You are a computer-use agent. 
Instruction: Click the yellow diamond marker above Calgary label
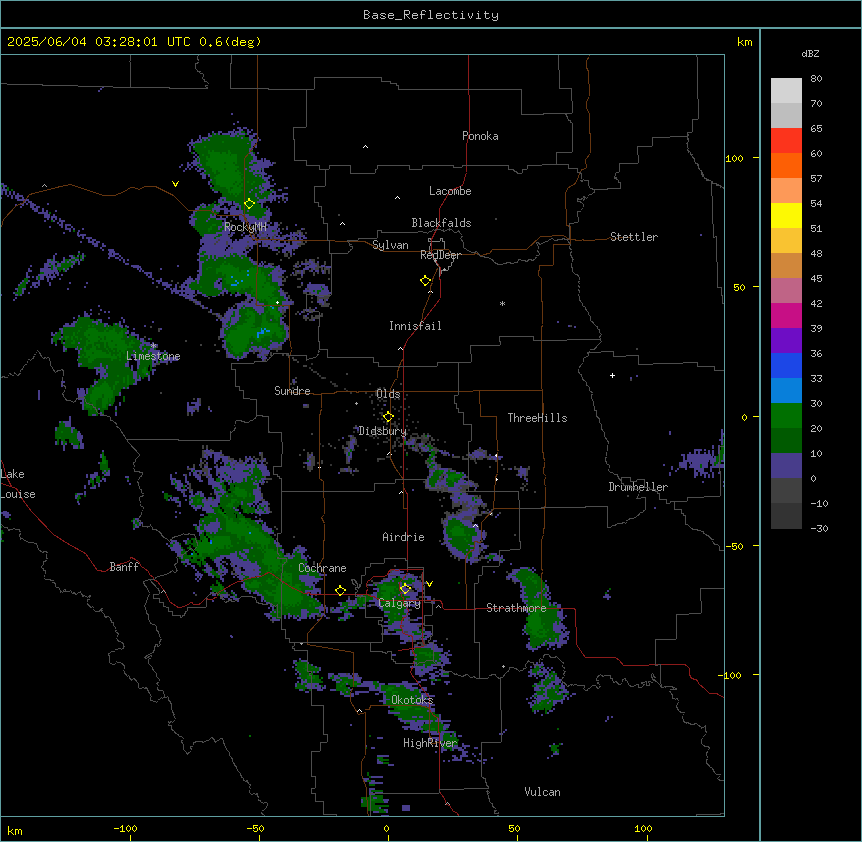(x=405, y=589)
